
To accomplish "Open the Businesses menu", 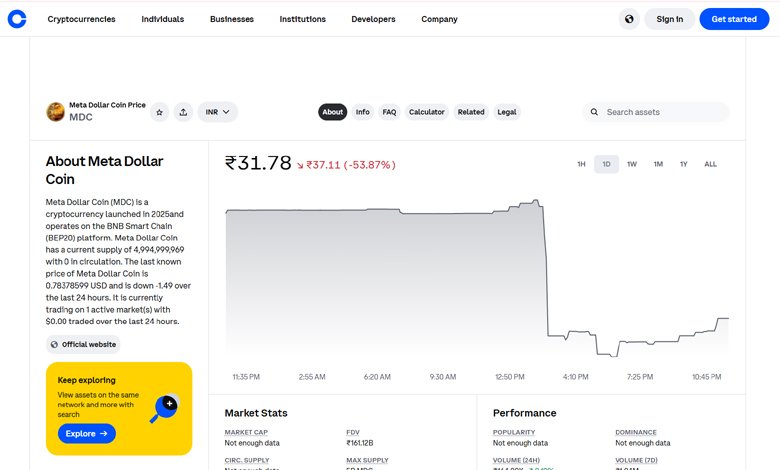I will (232, 19).
